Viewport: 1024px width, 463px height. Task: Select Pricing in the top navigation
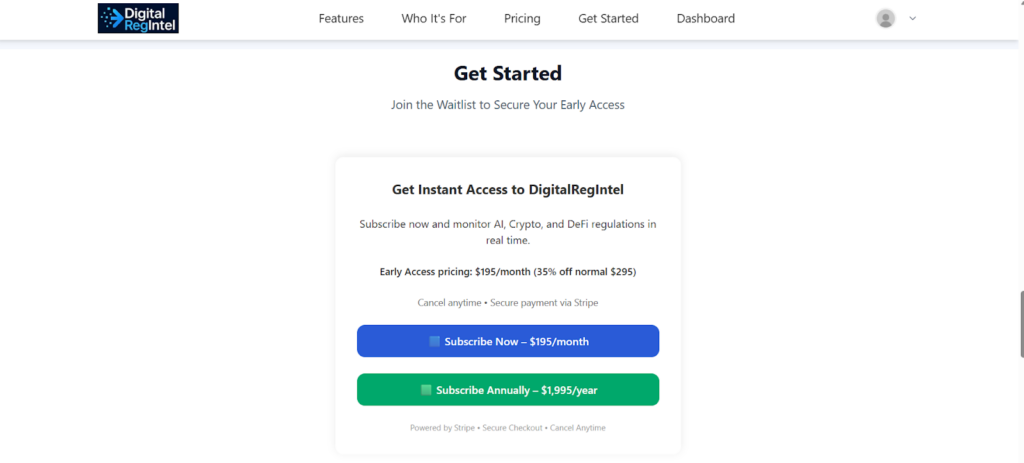(522, 18)
